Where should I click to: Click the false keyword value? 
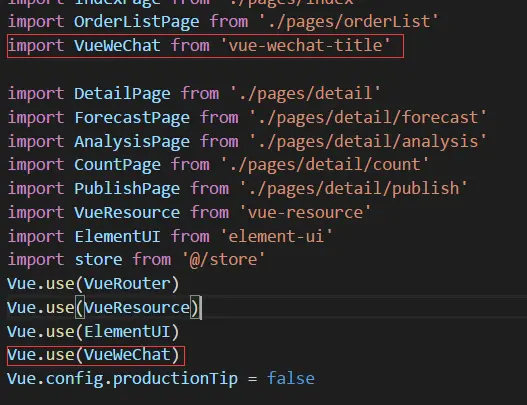pyautogui.click(x=291, y=379)
